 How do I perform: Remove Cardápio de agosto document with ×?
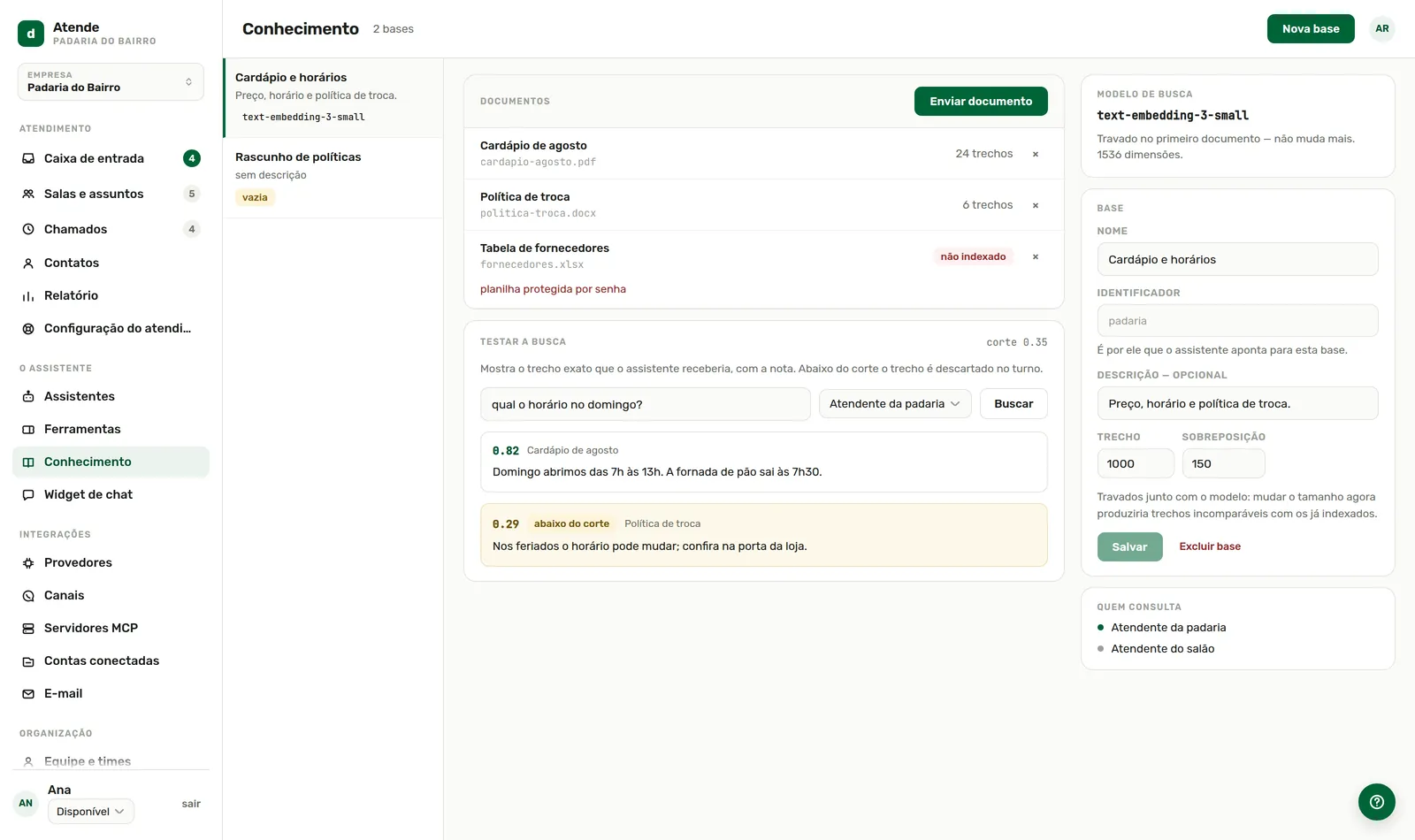pyautogui.click(x=1036, y=154)
